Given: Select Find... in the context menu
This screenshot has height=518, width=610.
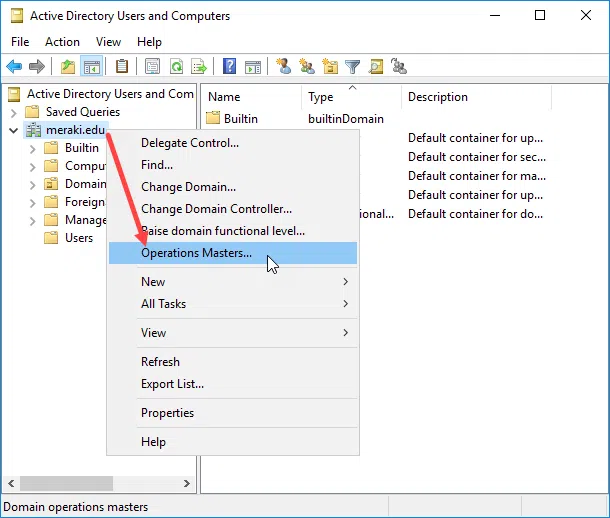Looking at the screenshot, I should tap(233, 165).
